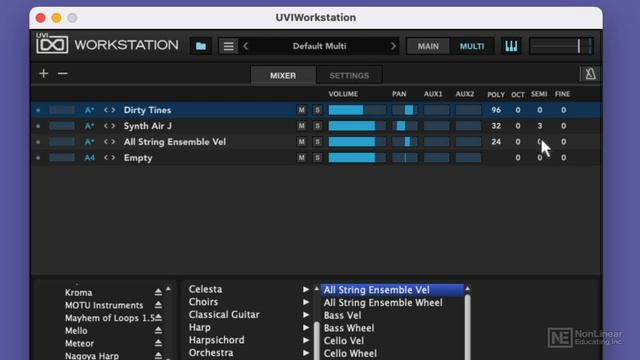Click Dirty Tines AUX1 send field
The height and width of the screenshot is (360, 640).
pos(436,110)
